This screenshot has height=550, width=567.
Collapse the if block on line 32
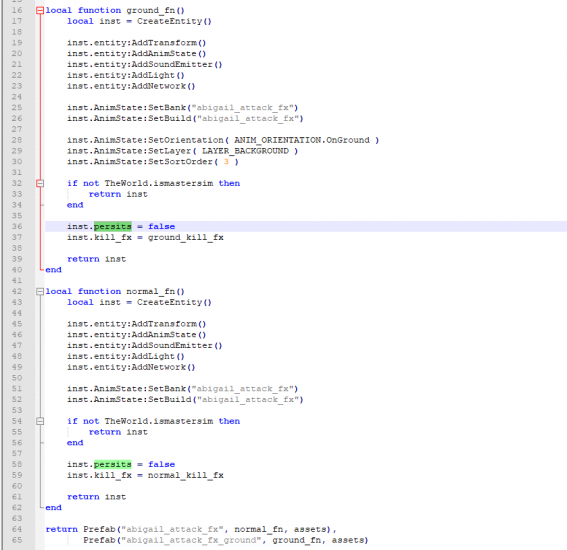[x=40, y=183]
